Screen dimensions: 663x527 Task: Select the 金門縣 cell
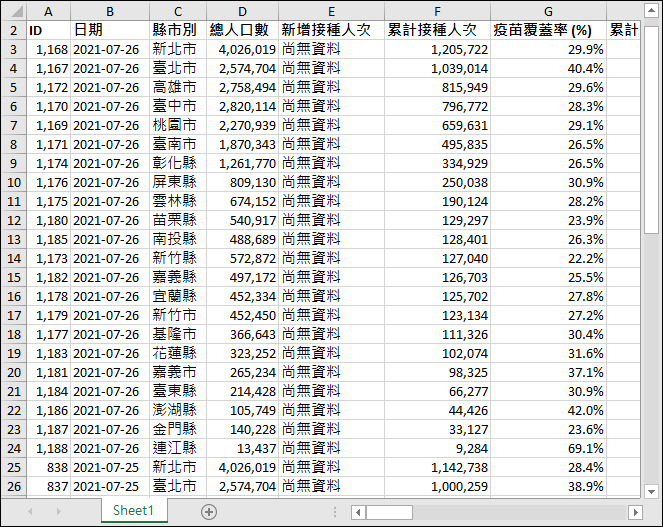click(x=178, y=429)
